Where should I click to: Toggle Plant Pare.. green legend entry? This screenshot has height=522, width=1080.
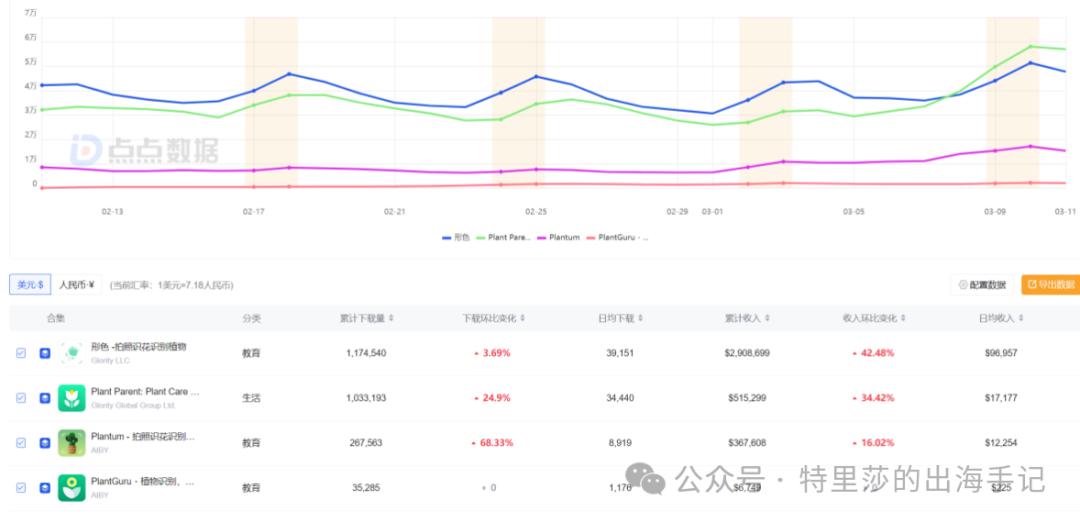(503, 238)
